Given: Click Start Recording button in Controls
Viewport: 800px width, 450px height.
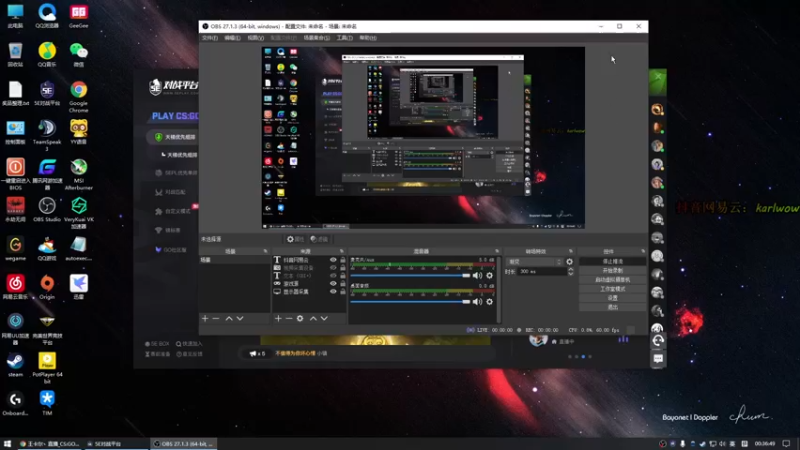Looking at the screenshot, I should [x=612, y=270].
